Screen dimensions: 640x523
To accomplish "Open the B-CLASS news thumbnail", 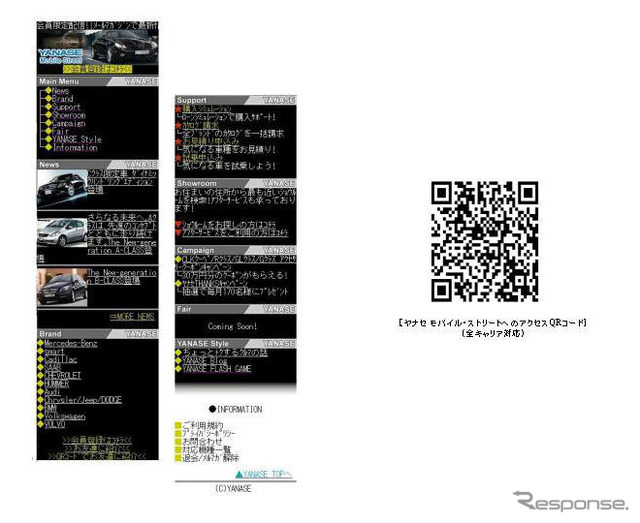I will pyautogui.click(x=62, y=288).
